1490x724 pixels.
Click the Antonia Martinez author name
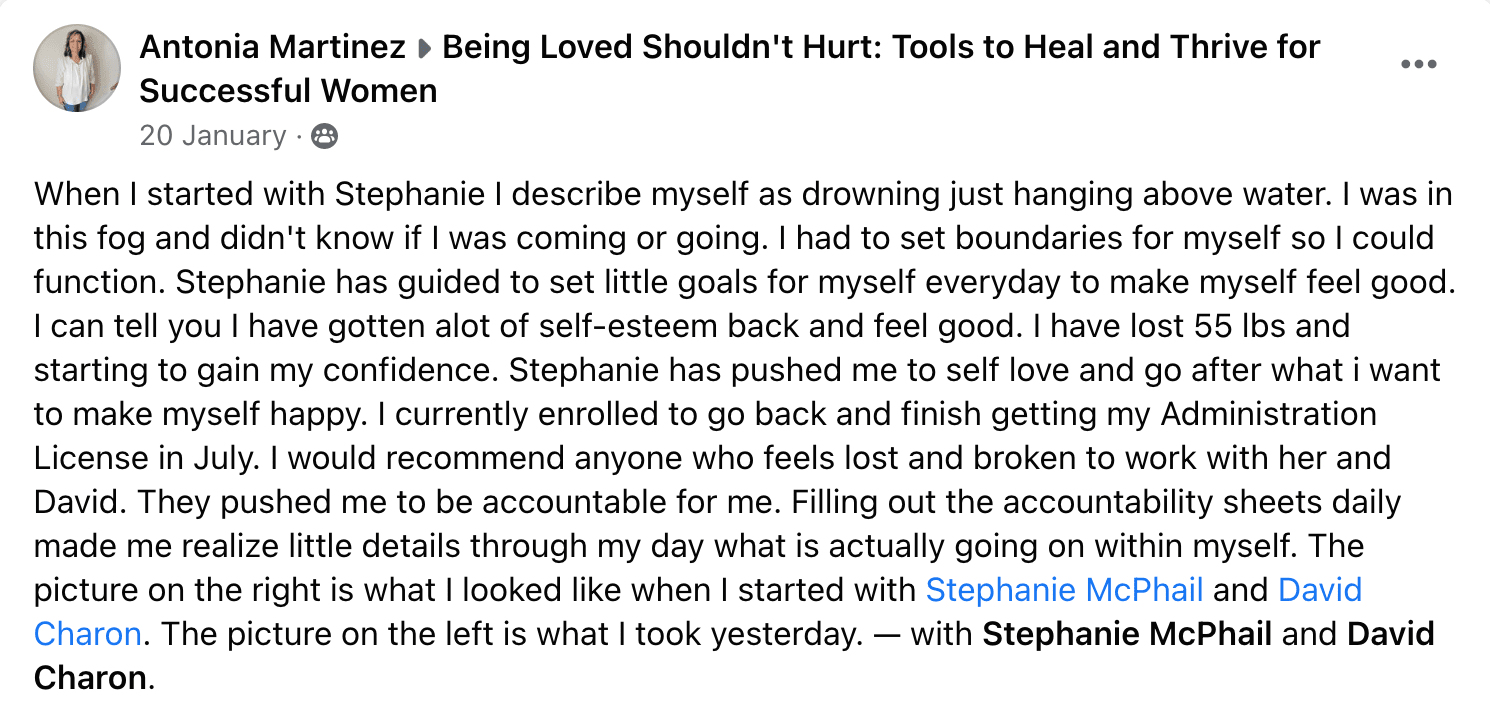point(272,47)
